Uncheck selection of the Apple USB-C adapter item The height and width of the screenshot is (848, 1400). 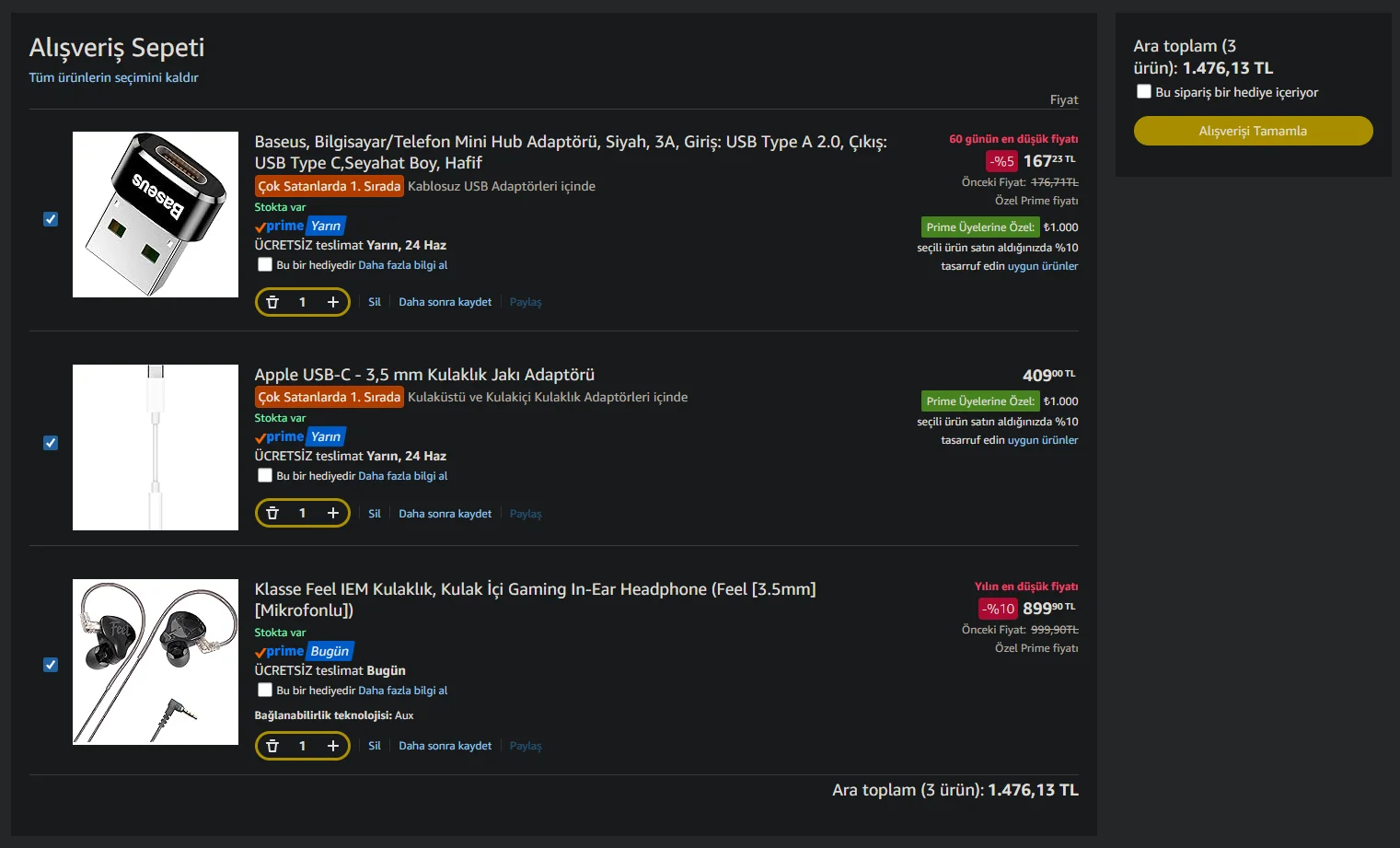51,443
